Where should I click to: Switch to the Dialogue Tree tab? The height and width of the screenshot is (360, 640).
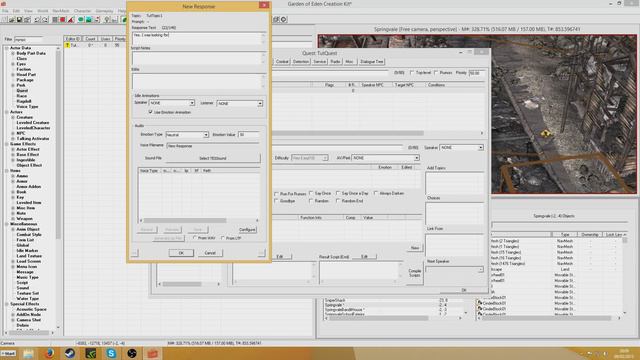(372, 62)
